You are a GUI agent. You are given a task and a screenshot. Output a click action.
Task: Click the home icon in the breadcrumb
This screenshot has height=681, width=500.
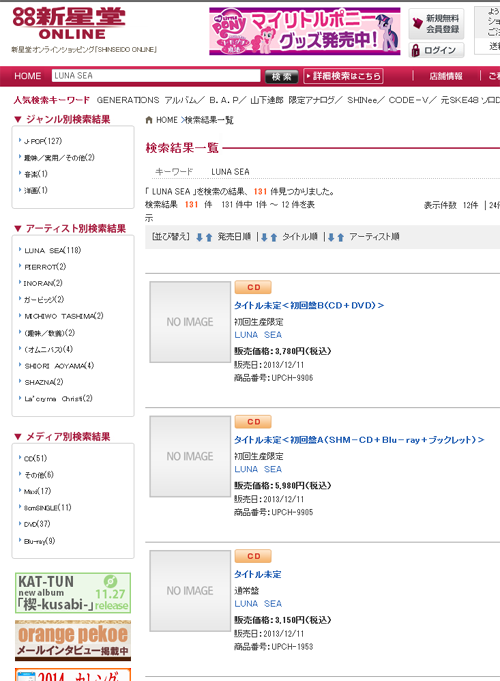(x=149, y=120)
